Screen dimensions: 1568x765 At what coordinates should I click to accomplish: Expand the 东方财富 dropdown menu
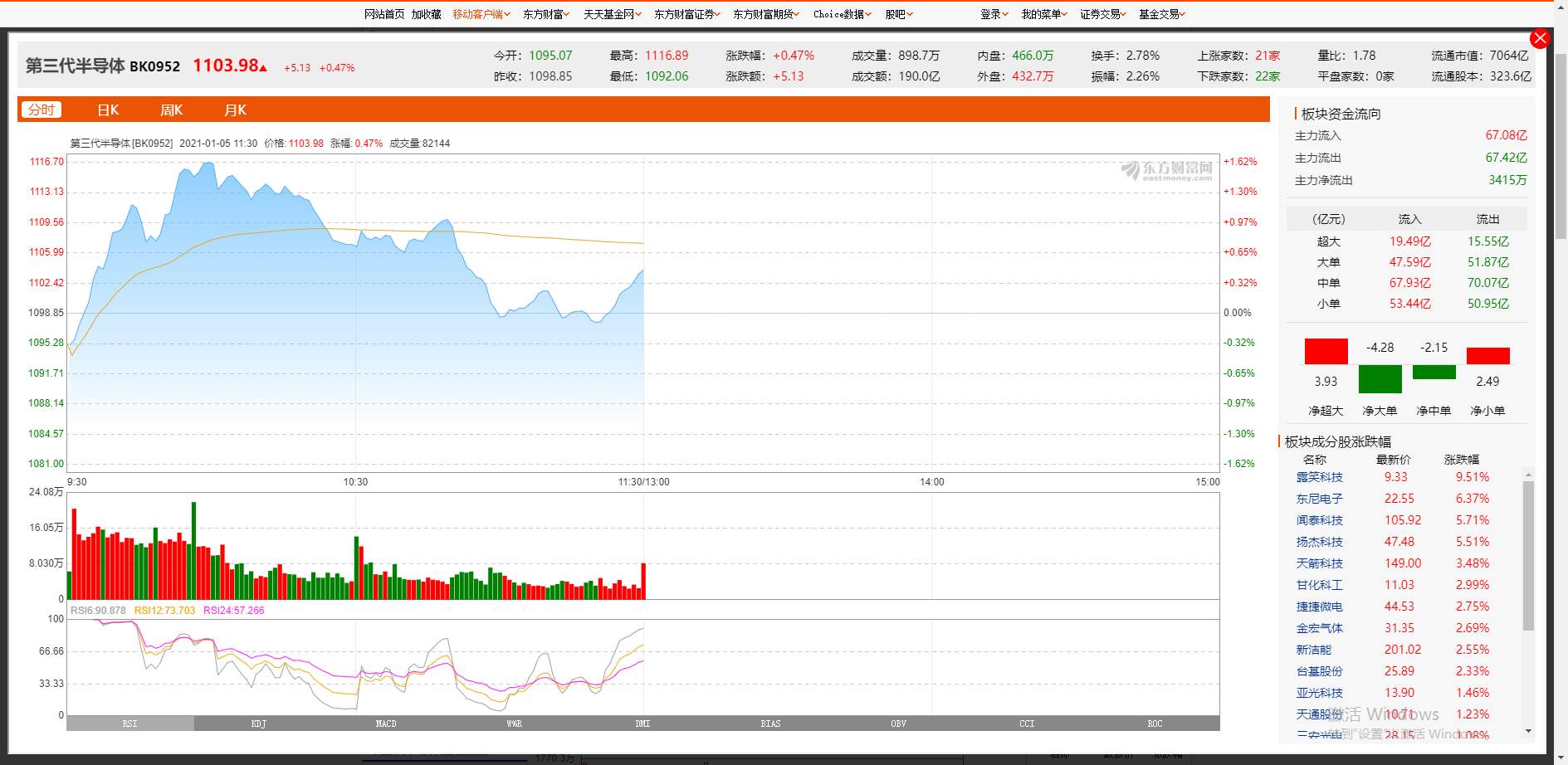tap(546, 14)
